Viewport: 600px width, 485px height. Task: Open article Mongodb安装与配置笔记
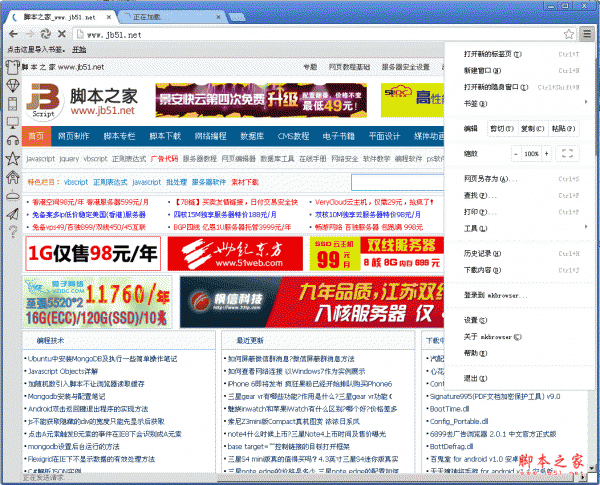tap(67, 396)
